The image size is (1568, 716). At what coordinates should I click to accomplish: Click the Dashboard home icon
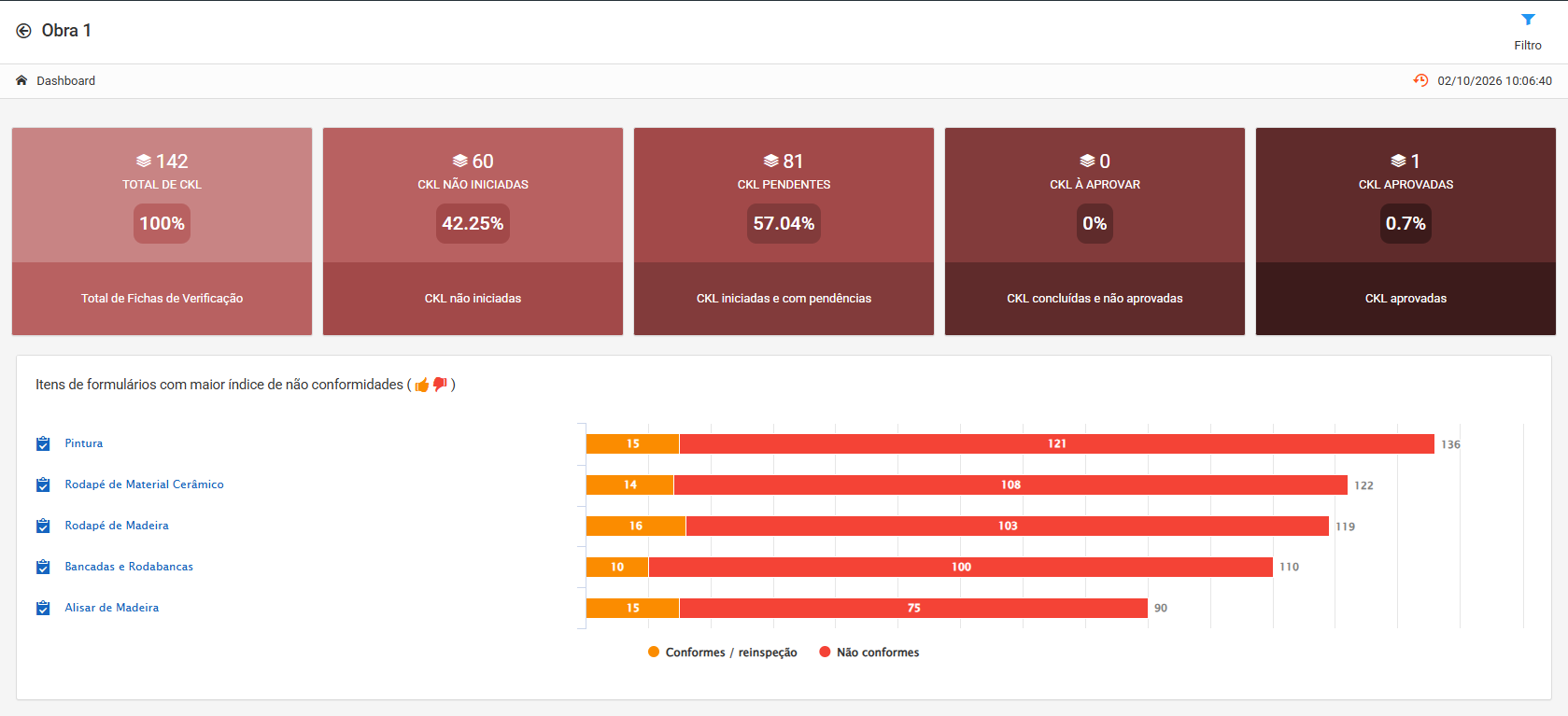point(21,80)
